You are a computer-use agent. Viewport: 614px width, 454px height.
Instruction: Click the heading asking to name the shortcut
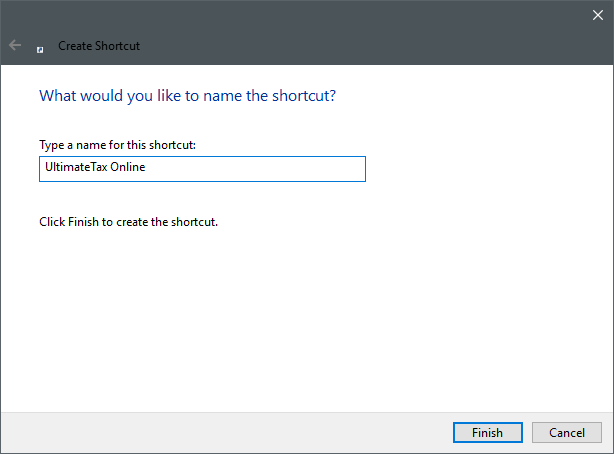[x=188, y=96]
